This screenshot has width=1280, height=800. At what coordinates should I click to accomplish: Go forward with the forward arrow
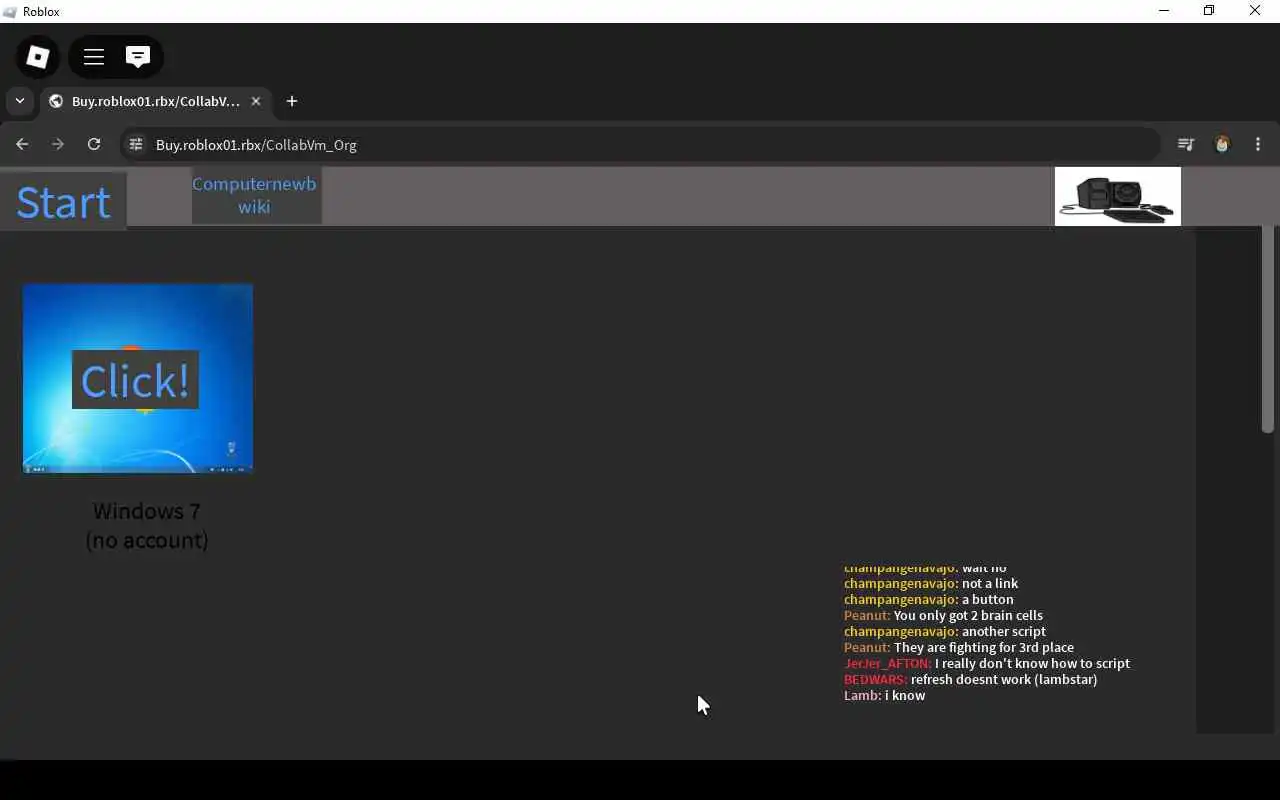58,144
